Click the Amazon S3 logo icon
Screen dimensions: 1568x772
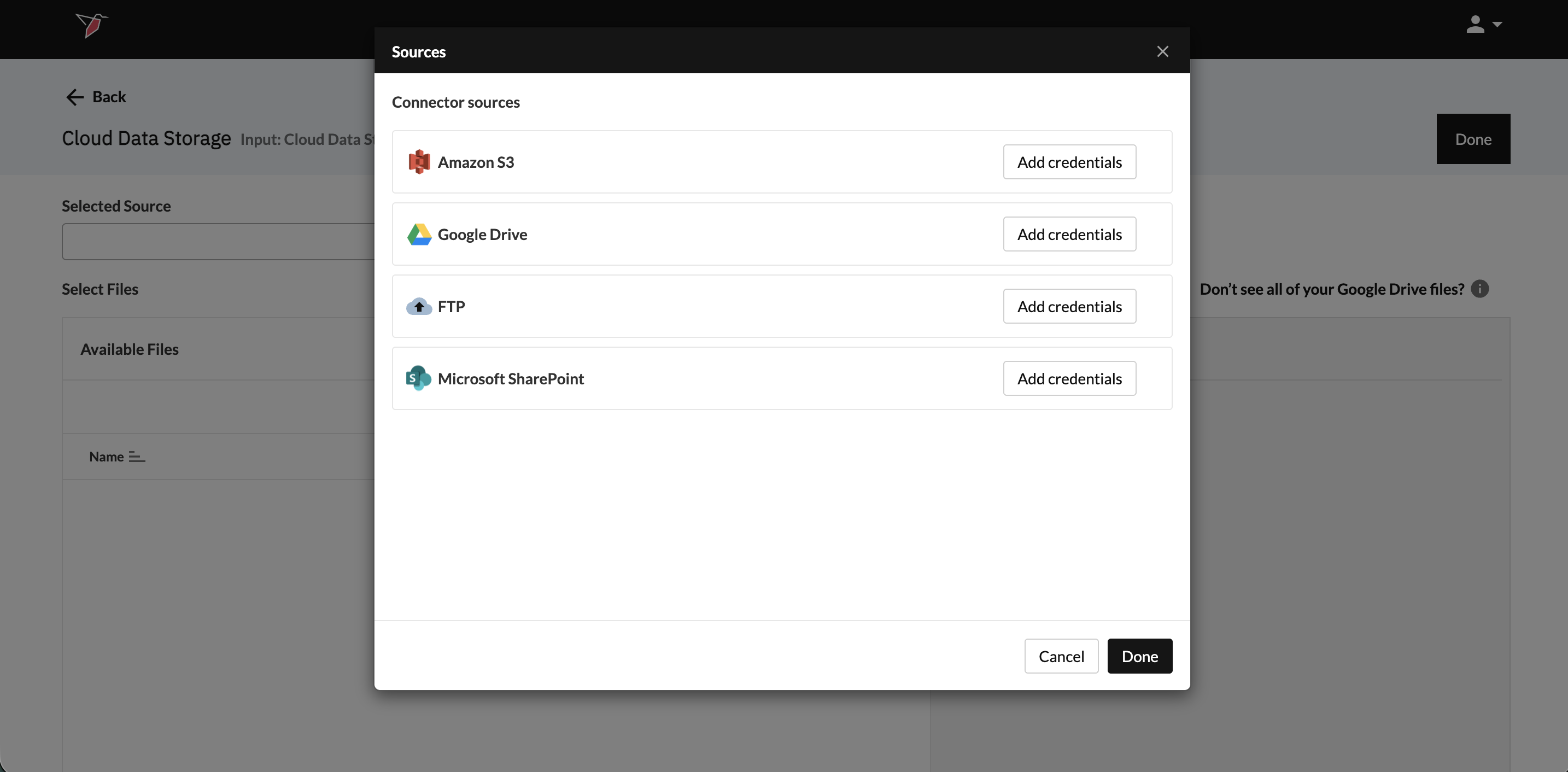419,162
